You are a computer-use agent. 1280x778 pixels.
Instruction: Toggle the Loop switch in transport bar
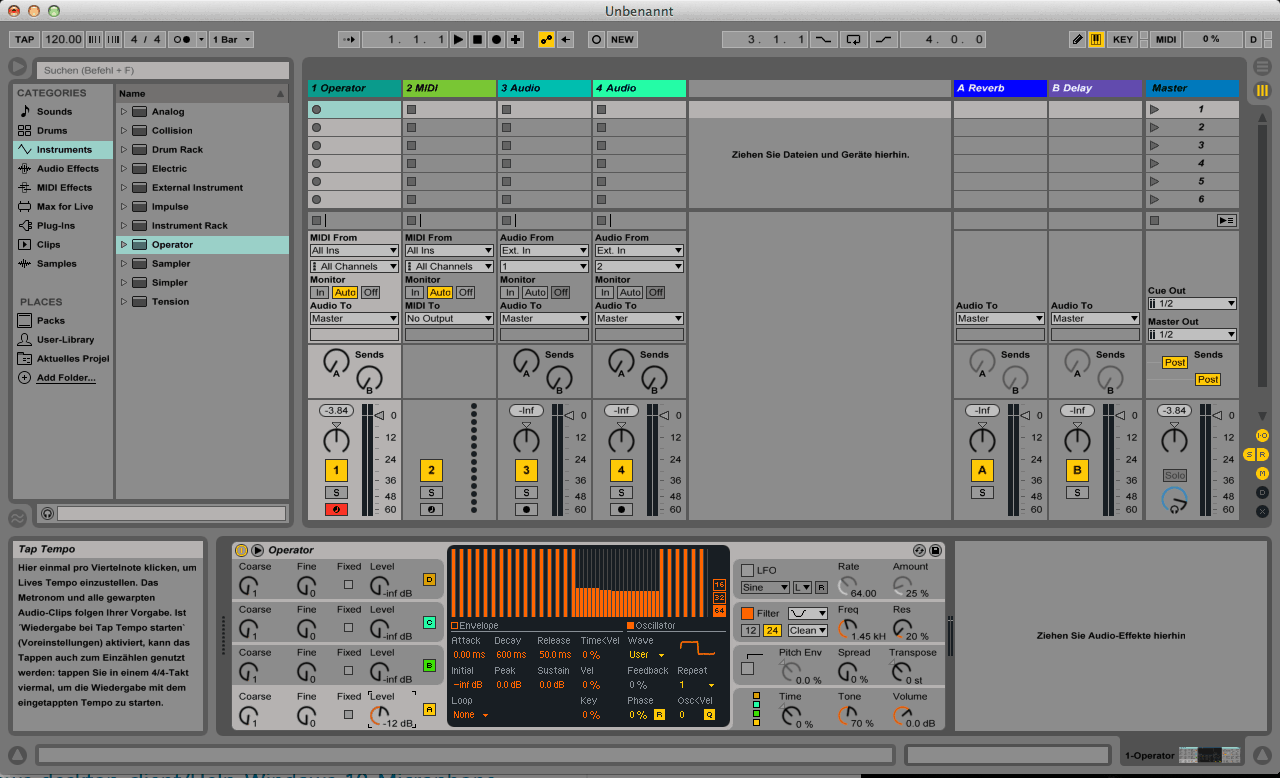pos(853,40)
